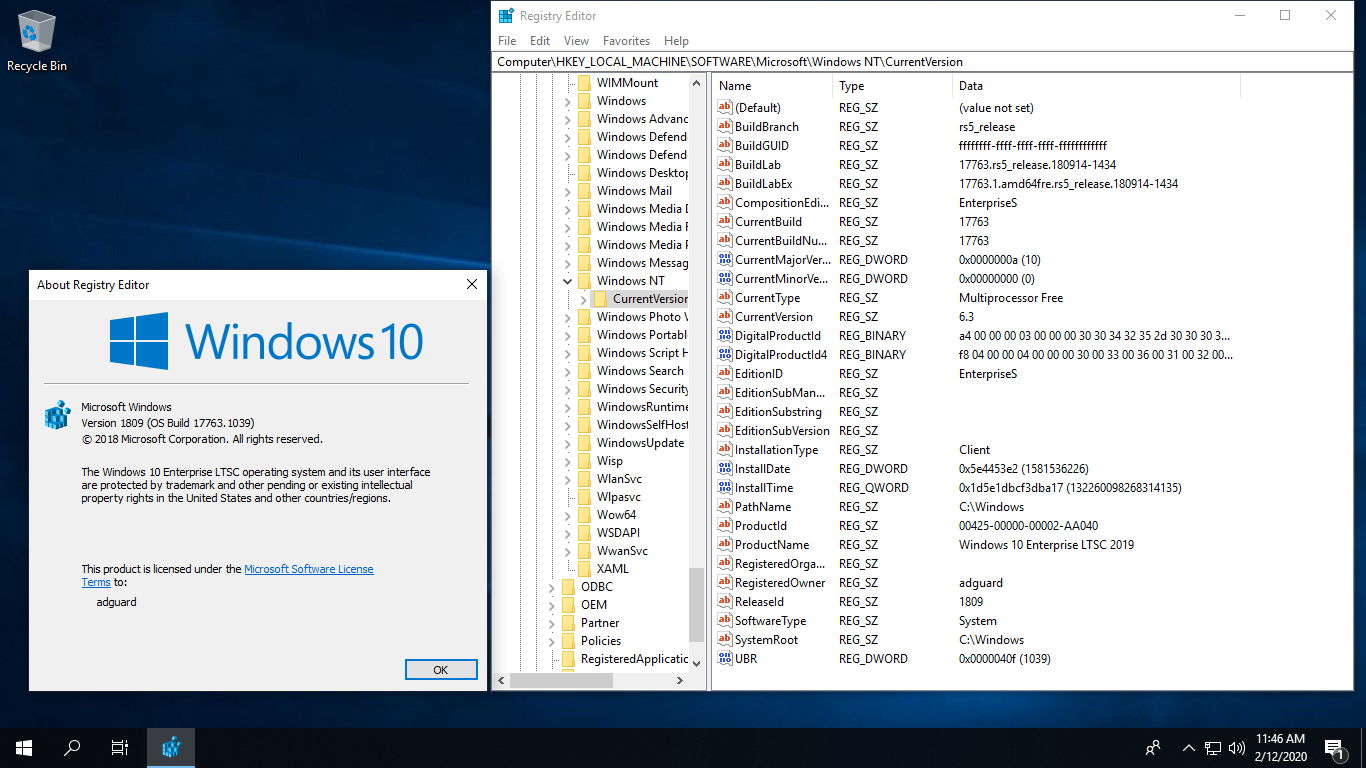
Task: Select the EditionID string value icon
Action: coord(725,374)
